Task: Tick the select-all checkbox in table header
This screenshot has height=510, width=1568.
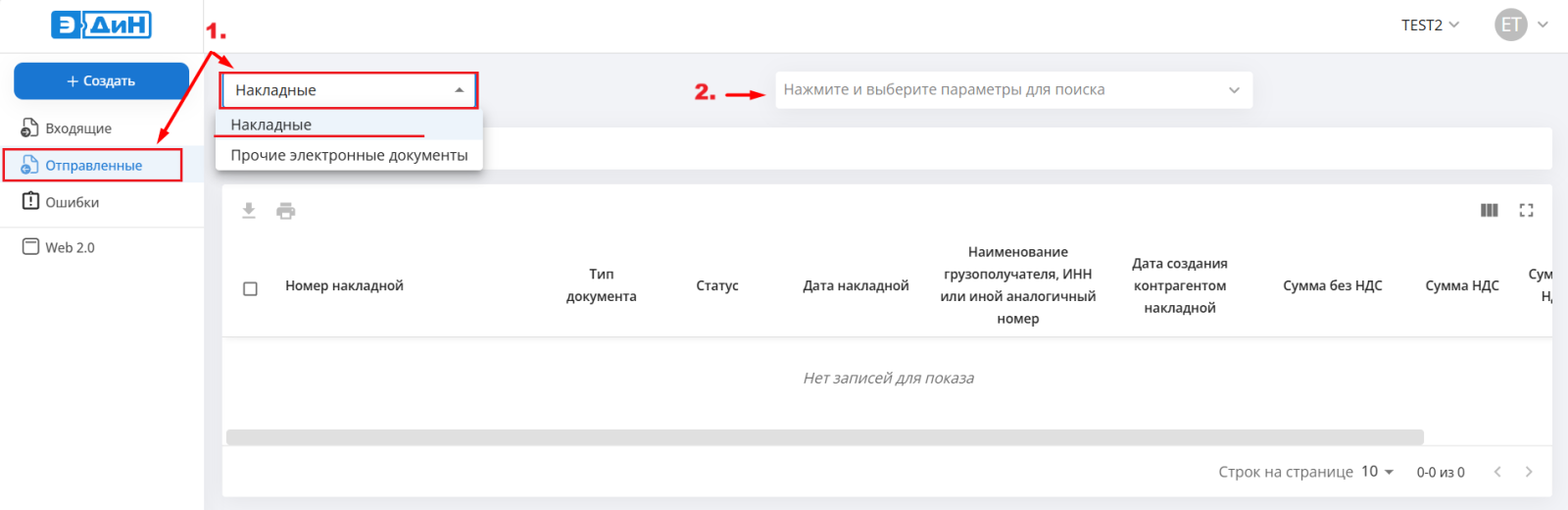Action: pos(250,288)
